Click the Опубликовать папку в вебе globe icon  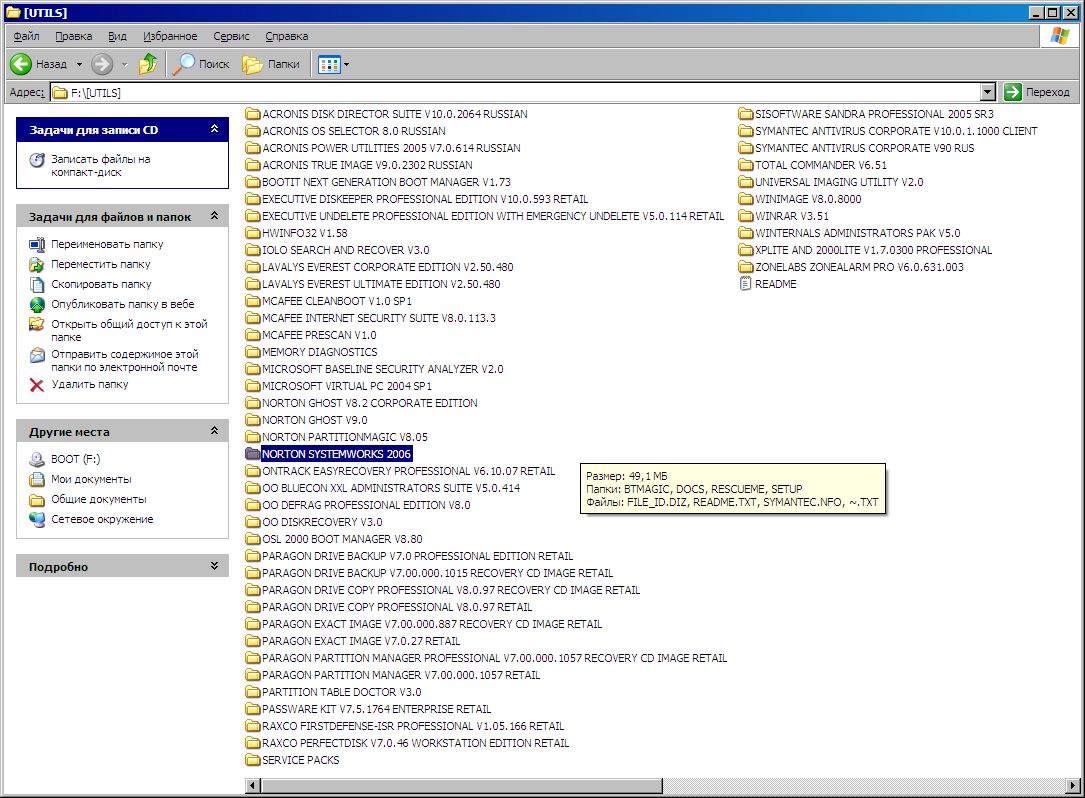coord(37,305)
